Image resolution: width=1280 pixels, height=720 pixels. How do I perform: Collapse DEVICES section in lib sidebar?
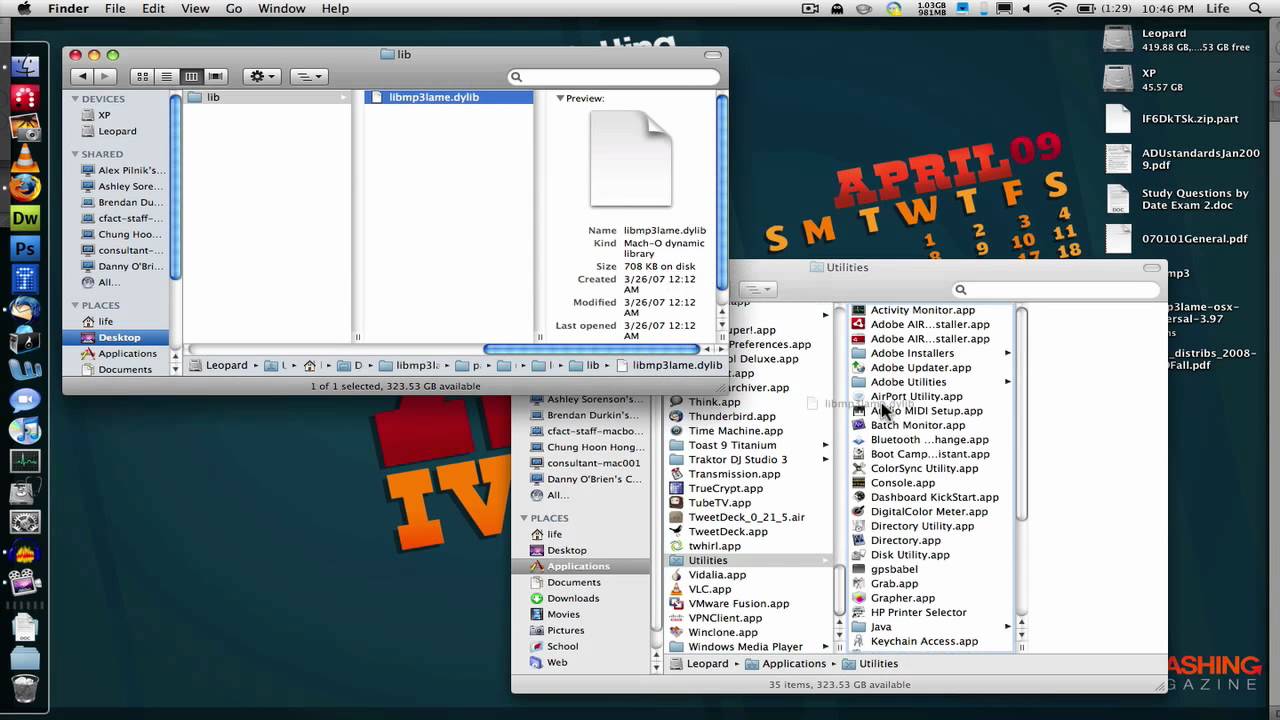click(x=75, y=99)
